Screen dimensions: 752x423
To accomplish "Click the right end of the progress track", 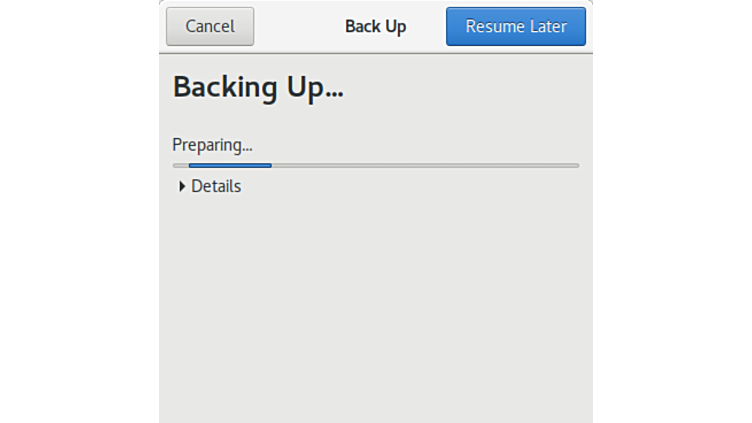I will [574, 165].
